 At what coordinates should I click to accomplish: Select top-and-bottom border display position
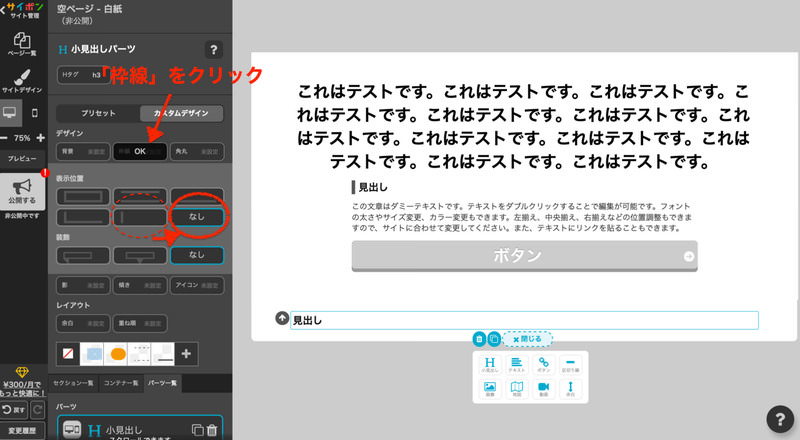coord(140,197)
